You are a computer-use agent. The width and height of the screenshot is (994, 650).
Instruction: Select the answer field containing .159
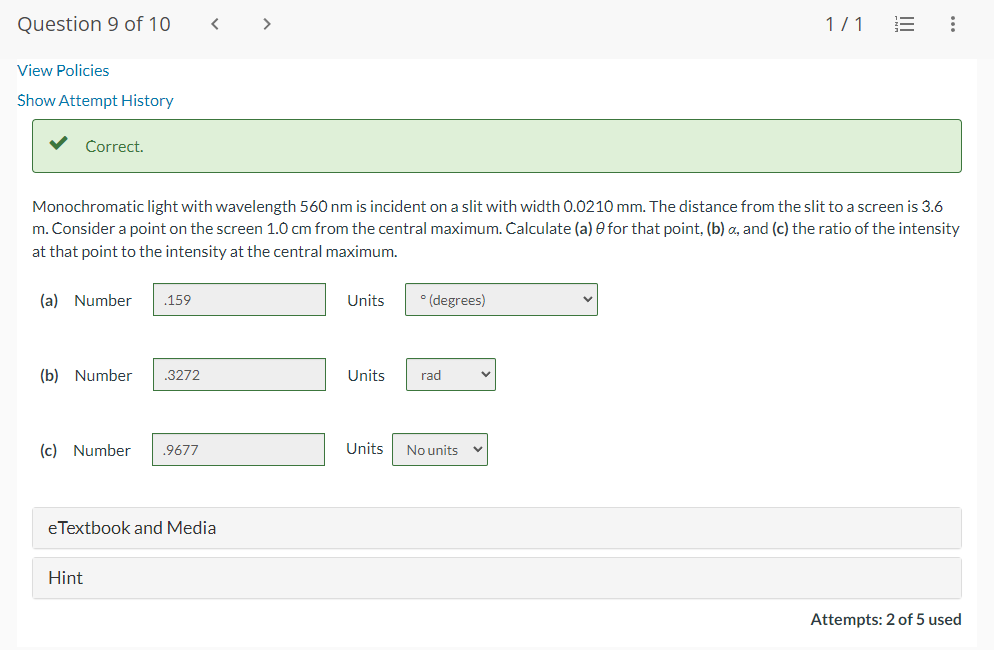239,299
